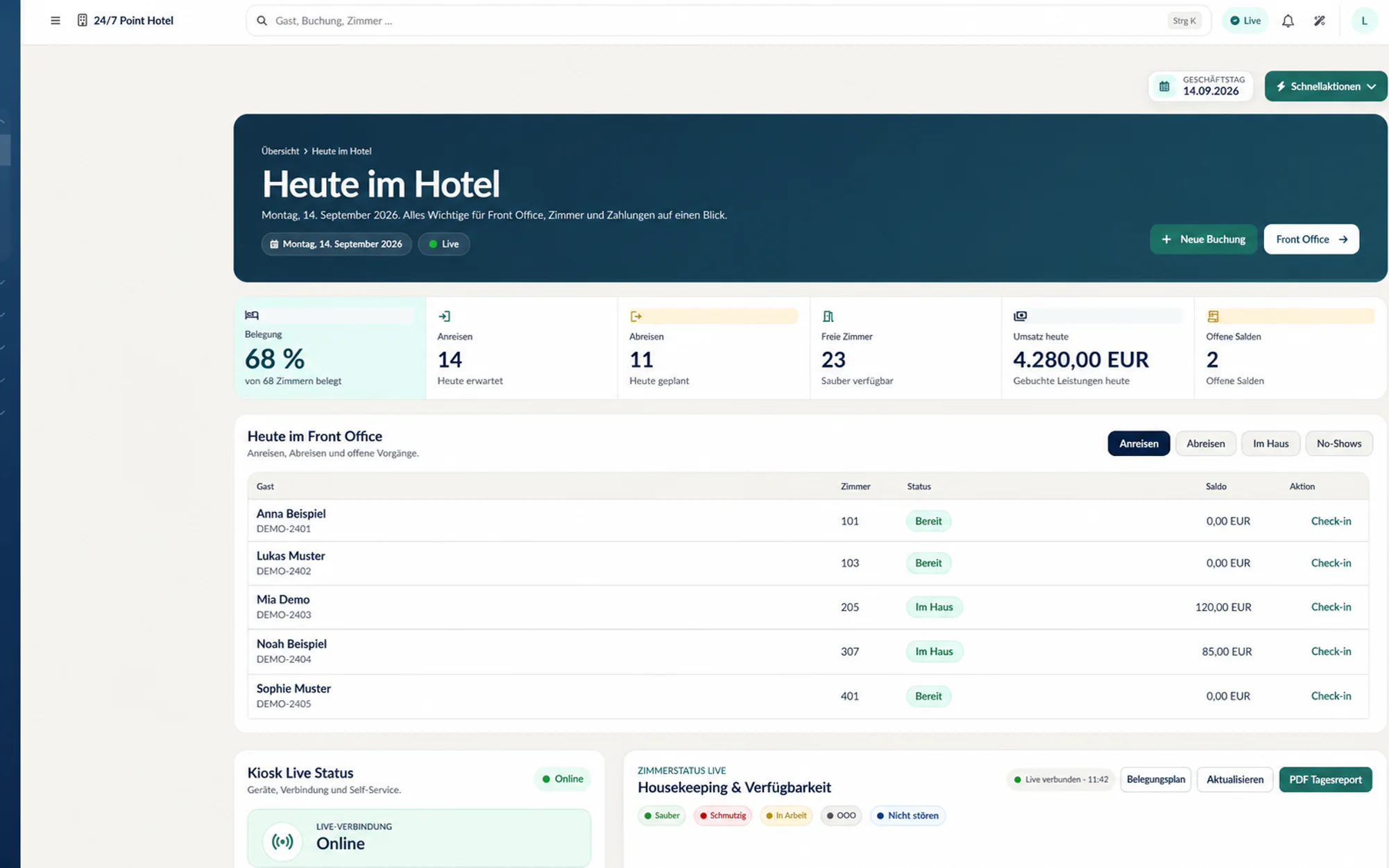
Task: Switch to the Anreisen tab
Action: 1139,443
